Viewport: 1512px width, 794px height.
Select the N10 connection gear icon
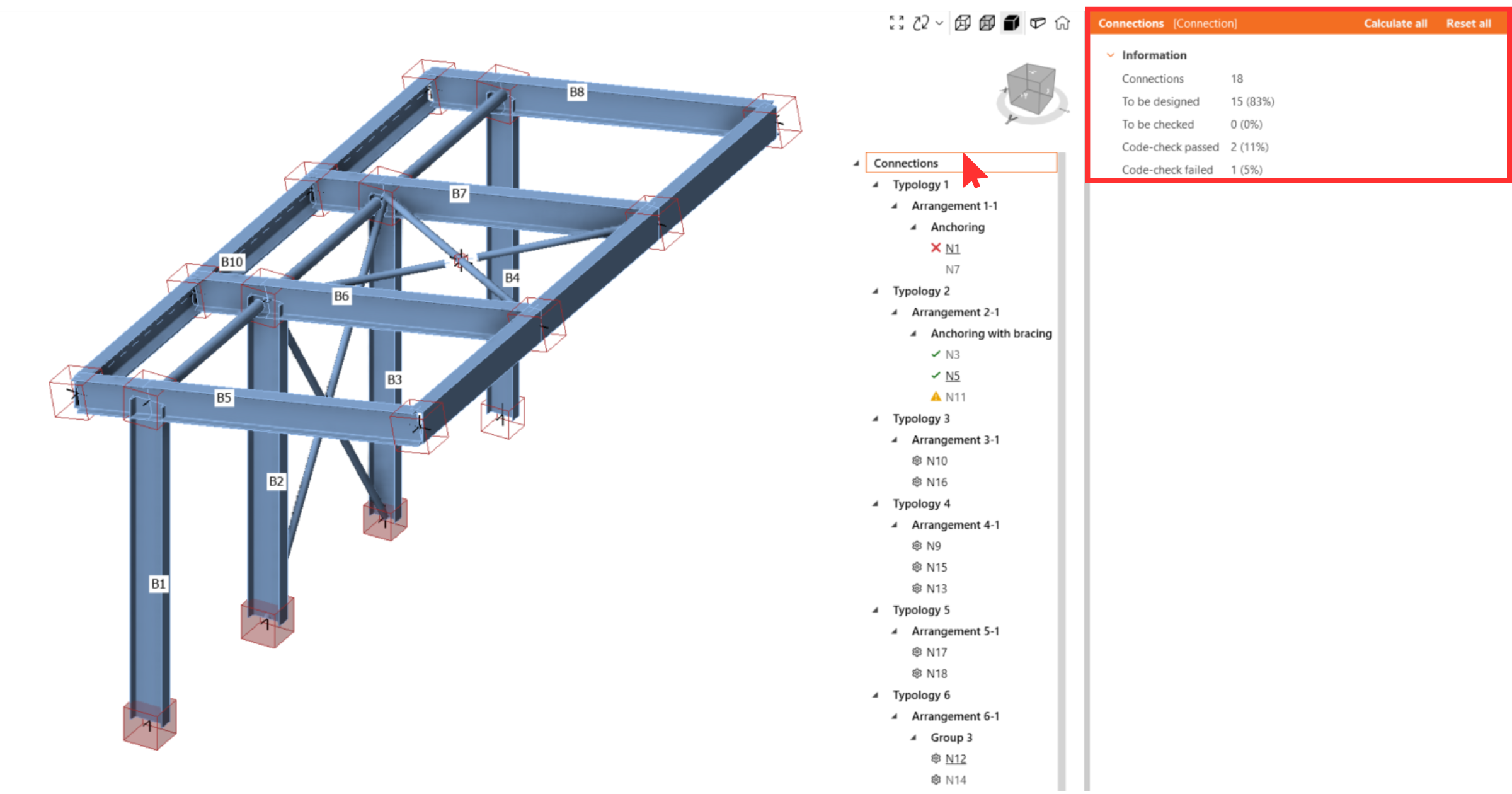tap(917, 461)
